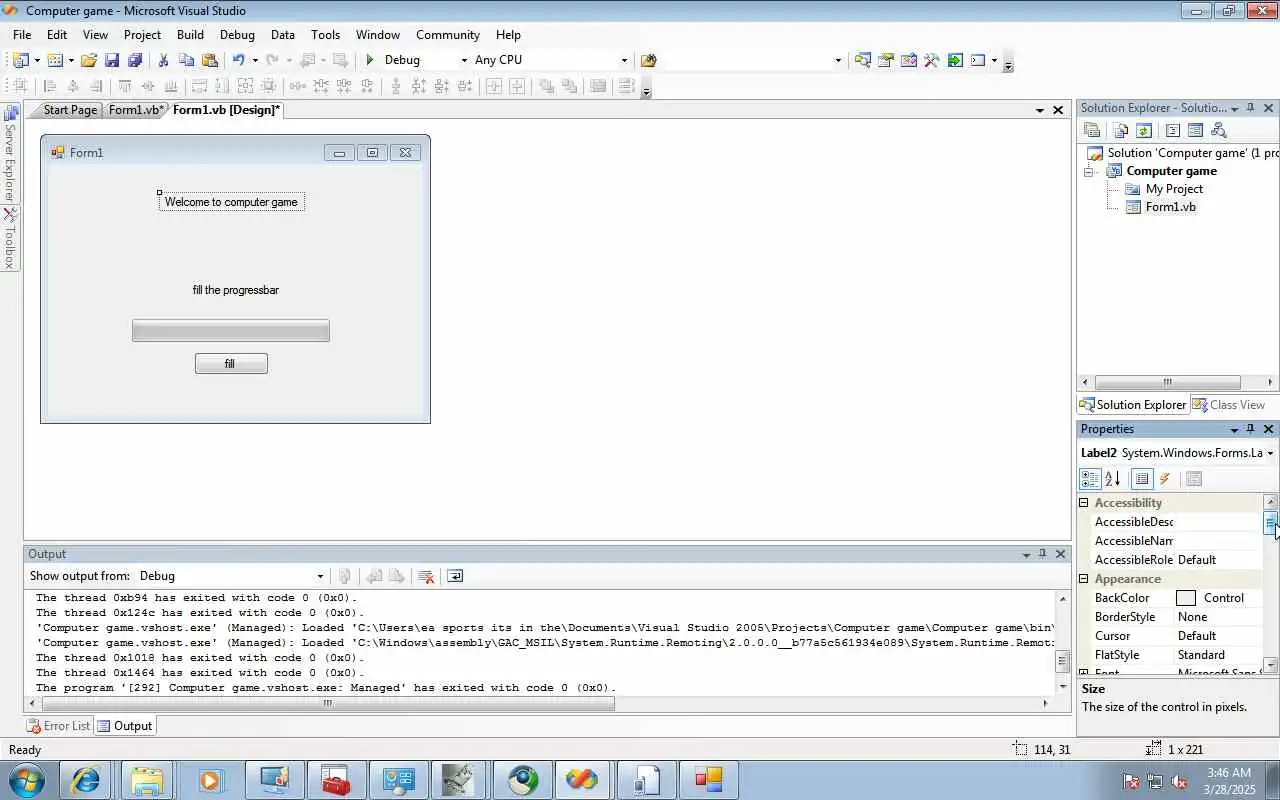Open the Toolbox side tab
This screenshot has height=800, width=1280.
click(10, 238)
